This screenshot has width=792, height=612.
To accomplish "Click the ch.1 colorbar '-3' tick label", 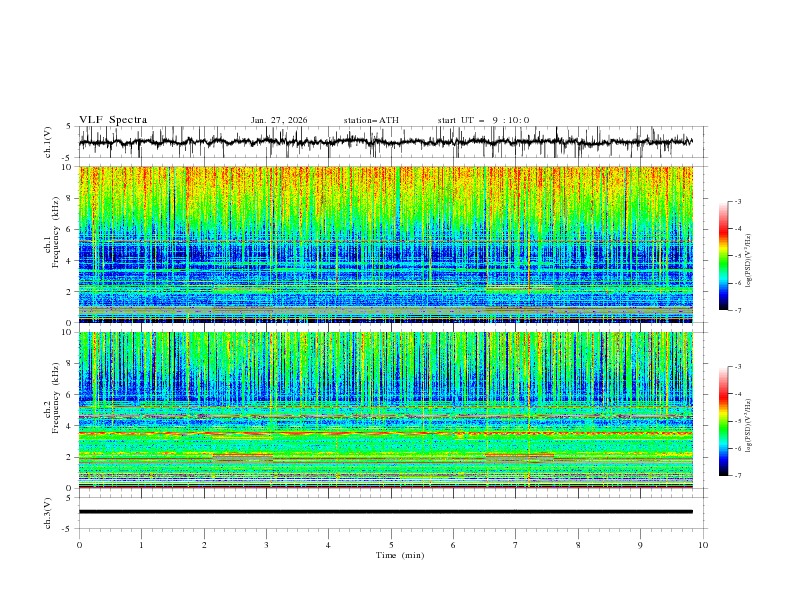I will pos(738,201).
